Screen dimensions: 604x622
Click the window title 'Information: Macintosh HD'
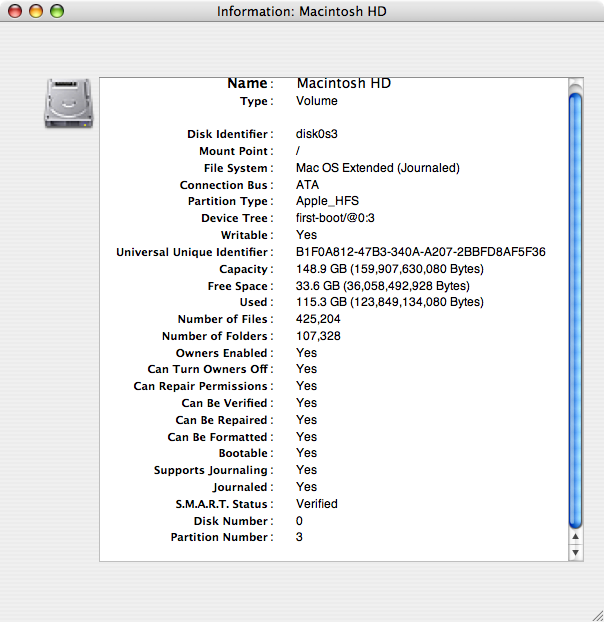coord(301,11)
